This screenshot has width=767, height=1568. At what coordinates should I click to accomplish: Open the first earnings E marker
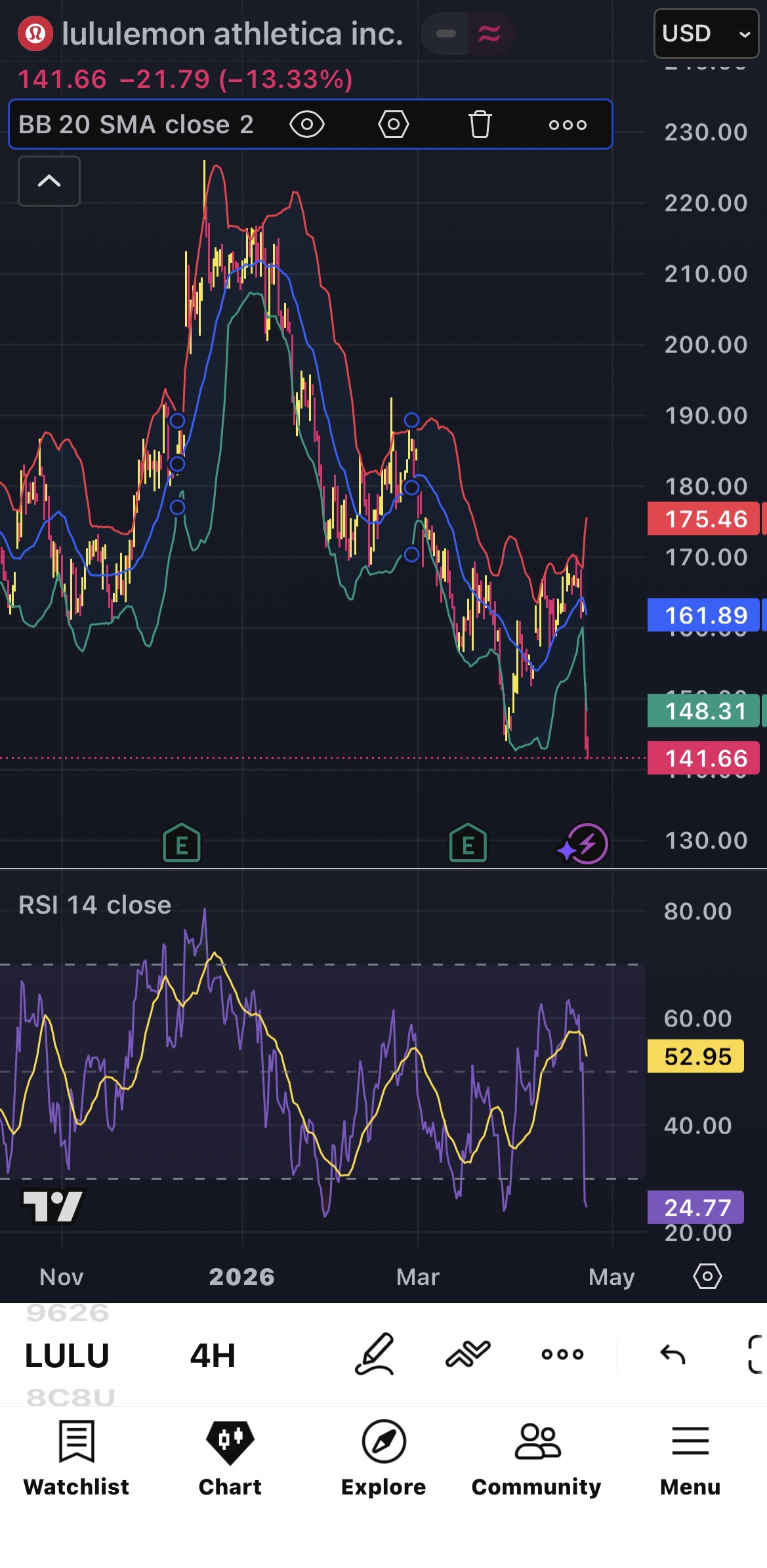(x=182, y=843)
